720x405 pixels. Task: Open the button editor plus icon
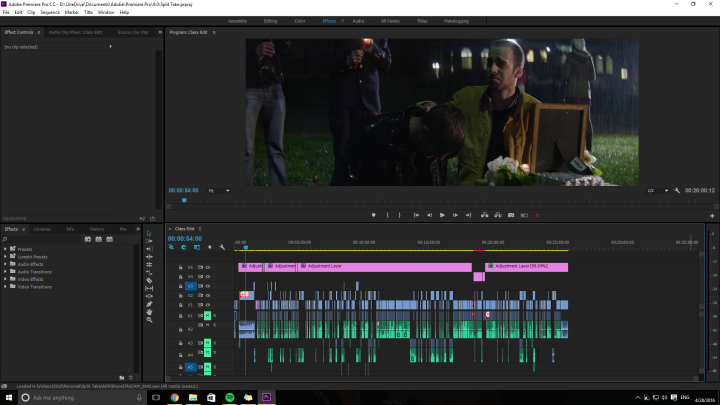pos(712,215)
